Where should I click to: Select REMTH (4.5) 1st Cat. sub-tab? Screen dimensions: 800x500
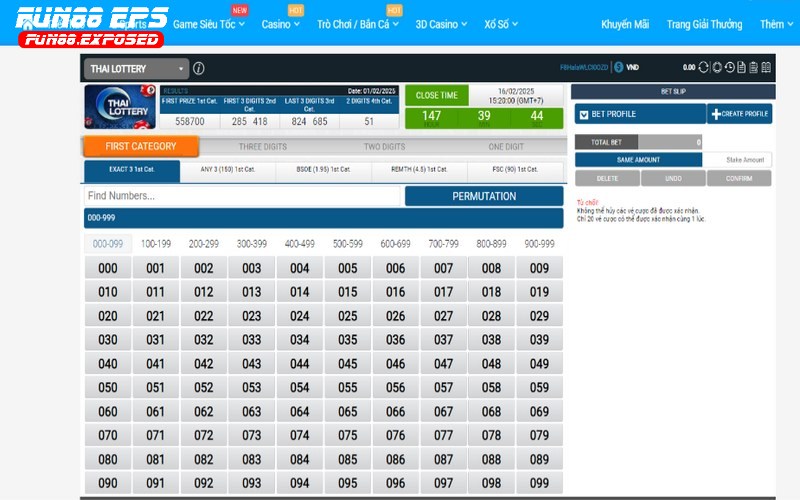(x=419, y=170)
